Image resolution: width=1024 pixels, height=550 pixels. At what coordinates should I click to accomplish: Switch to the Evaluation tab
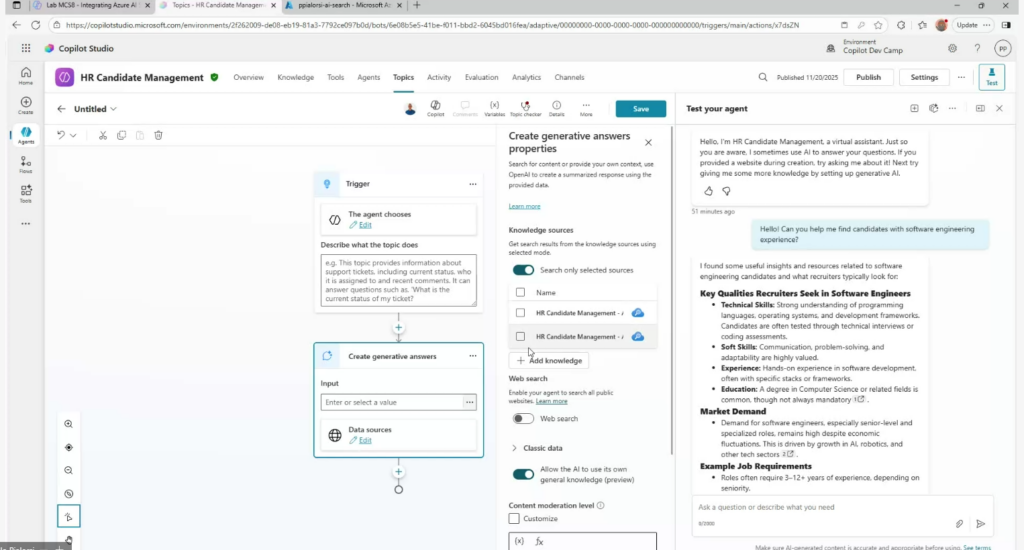481,77
